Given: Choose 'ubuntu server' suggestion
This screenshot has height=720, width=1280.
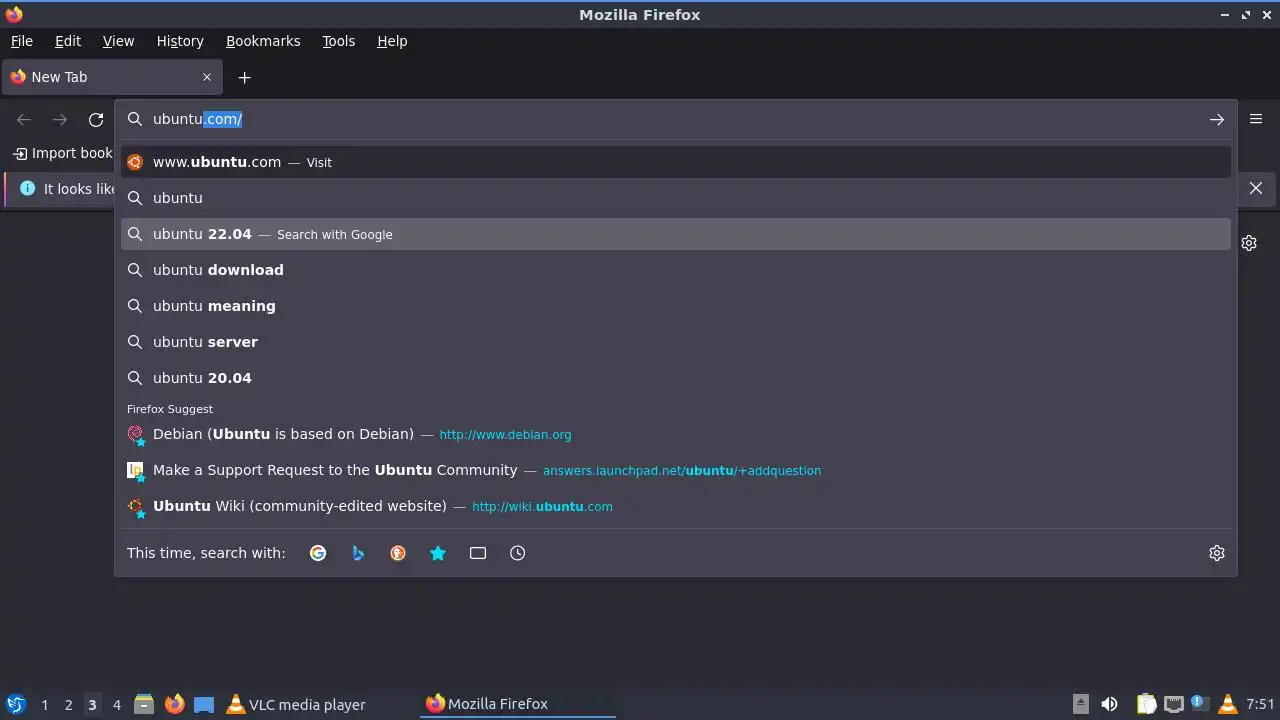Looking at the screenshot, I should [x=676, y=342].
